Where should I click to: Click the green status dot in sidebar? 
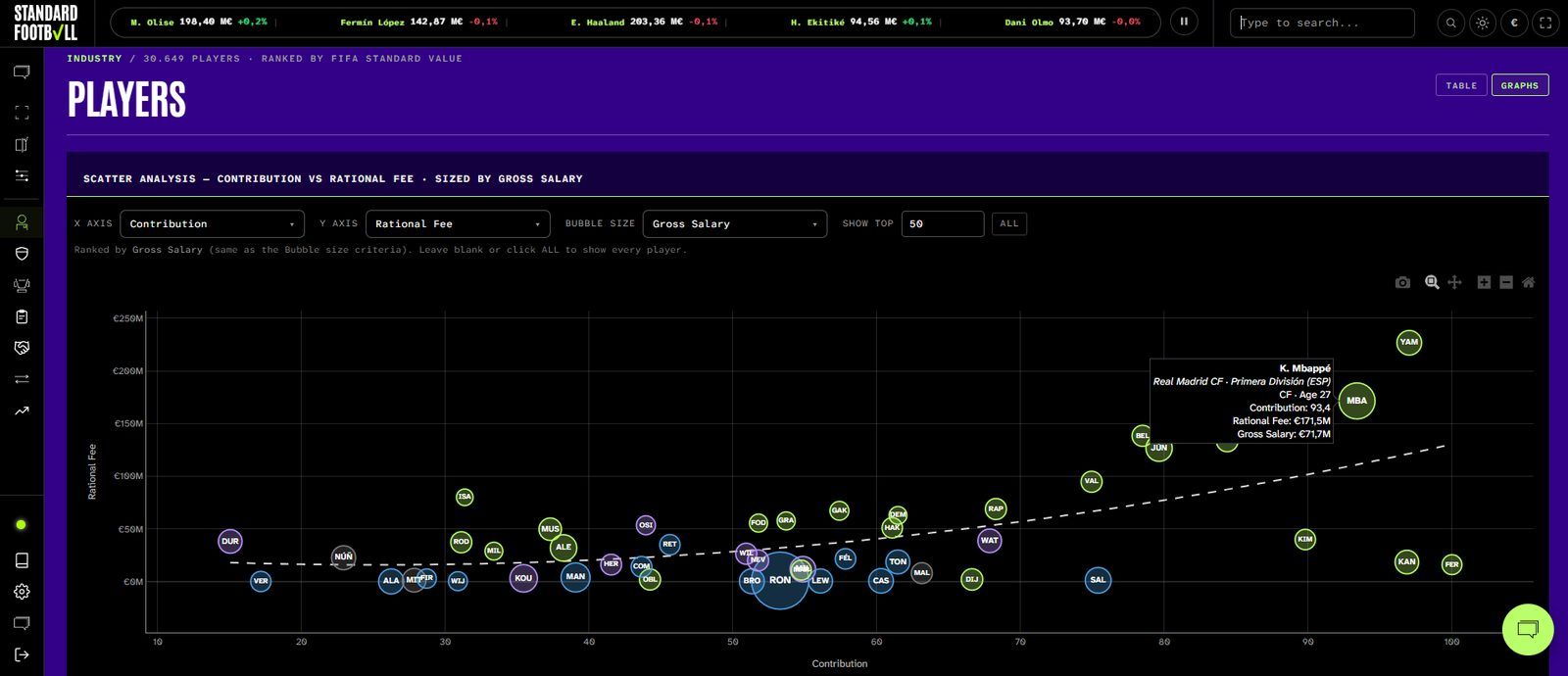click(21, 525)
